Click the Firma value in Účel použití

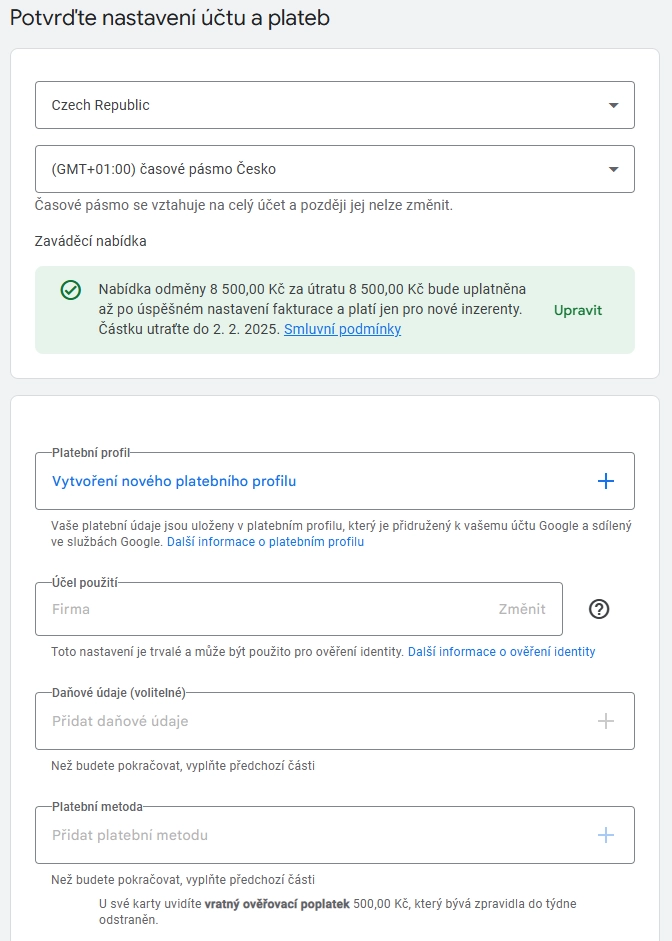point(71,609)
